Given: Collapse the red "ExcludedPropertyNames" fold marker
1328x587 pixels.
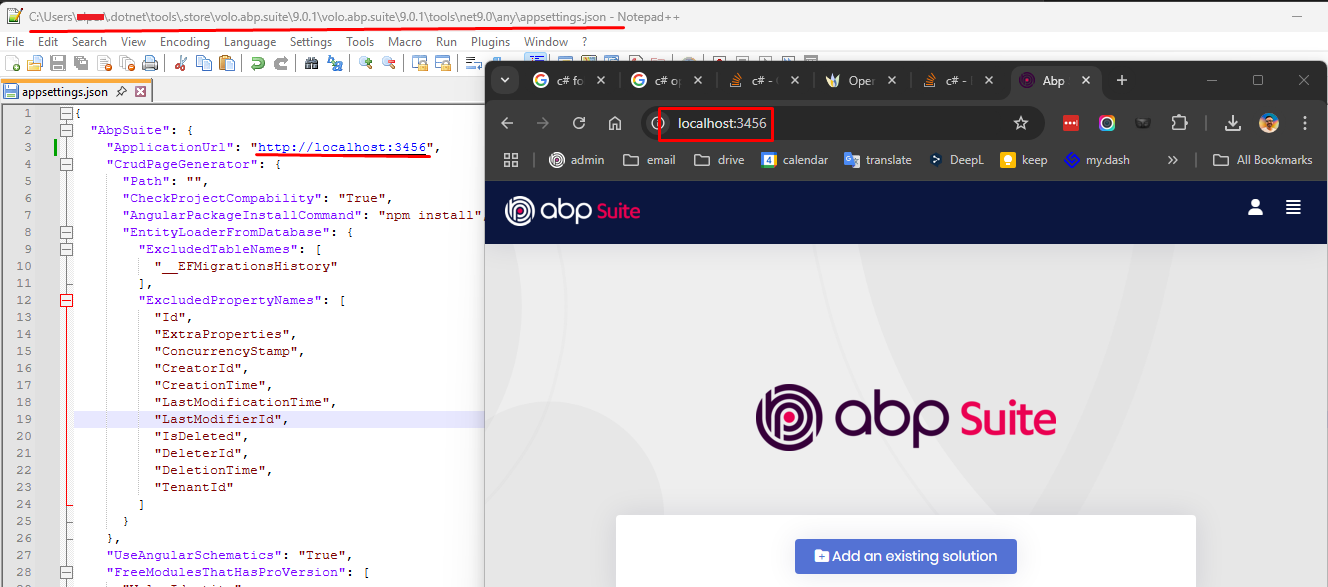Looking at the screenshot, I should point(66,300).
